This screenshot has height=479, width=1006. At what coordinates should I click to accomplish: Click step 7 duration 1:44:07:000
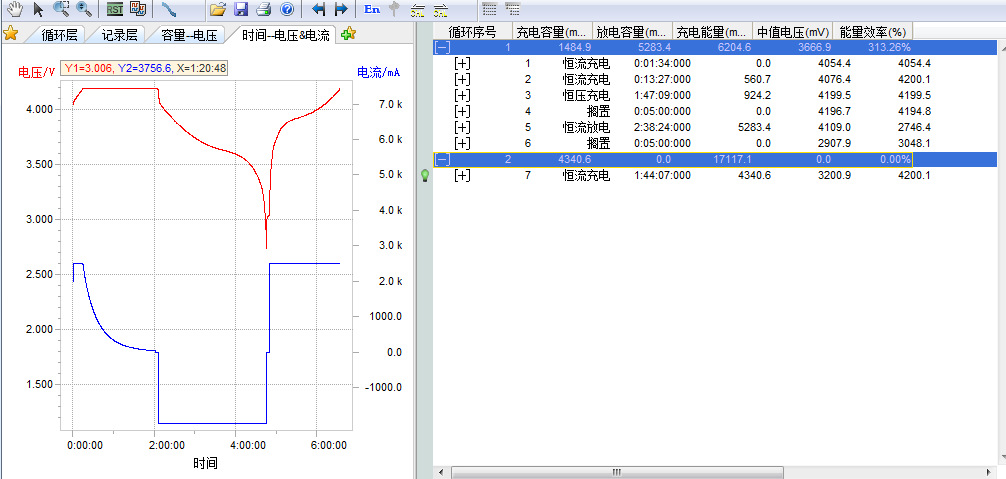point(662,174)
